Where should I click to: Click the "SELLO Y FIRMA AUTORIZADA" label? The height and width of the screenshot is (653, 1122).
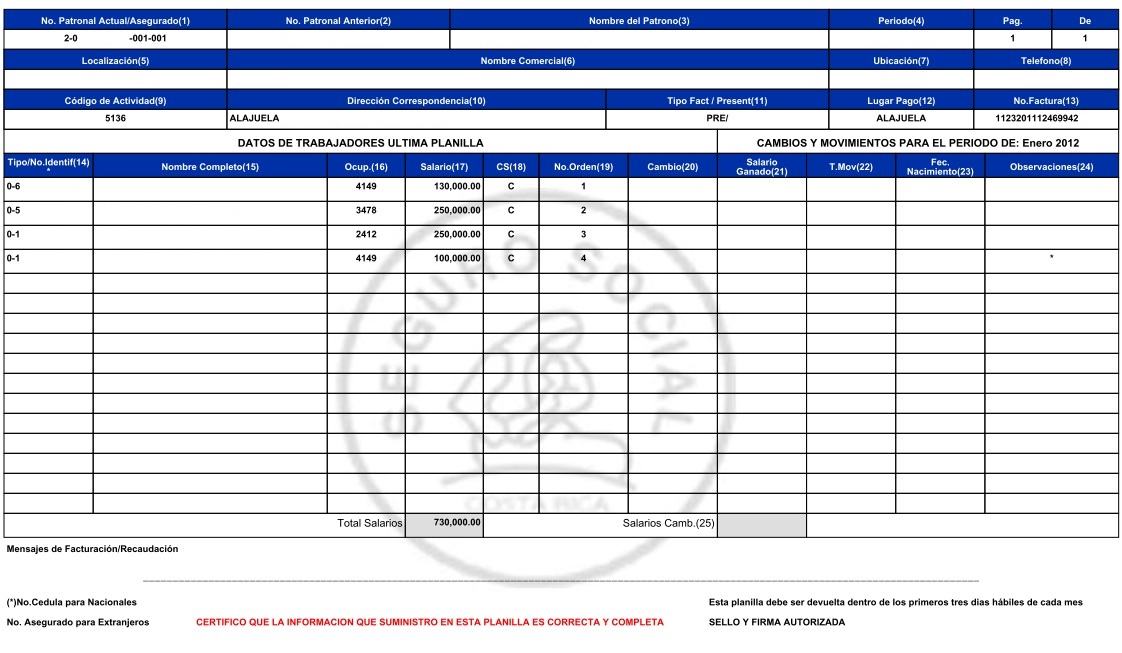tap(776, 622)
